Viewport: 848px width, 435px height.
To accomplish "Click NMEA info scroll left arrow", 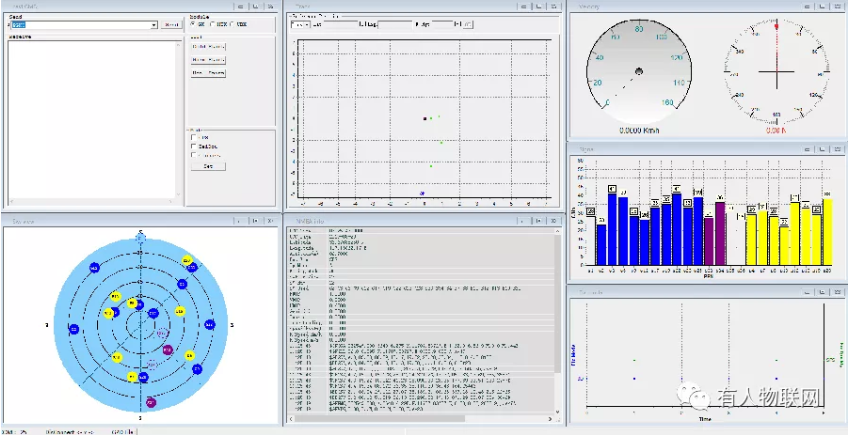I will point(292,418).
